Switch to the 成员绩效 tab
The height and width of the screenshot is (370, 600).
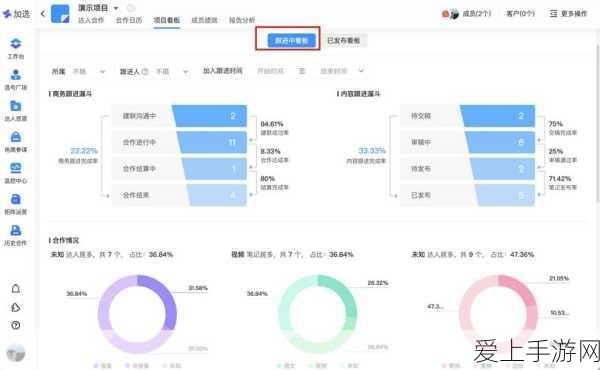[204, 20]
